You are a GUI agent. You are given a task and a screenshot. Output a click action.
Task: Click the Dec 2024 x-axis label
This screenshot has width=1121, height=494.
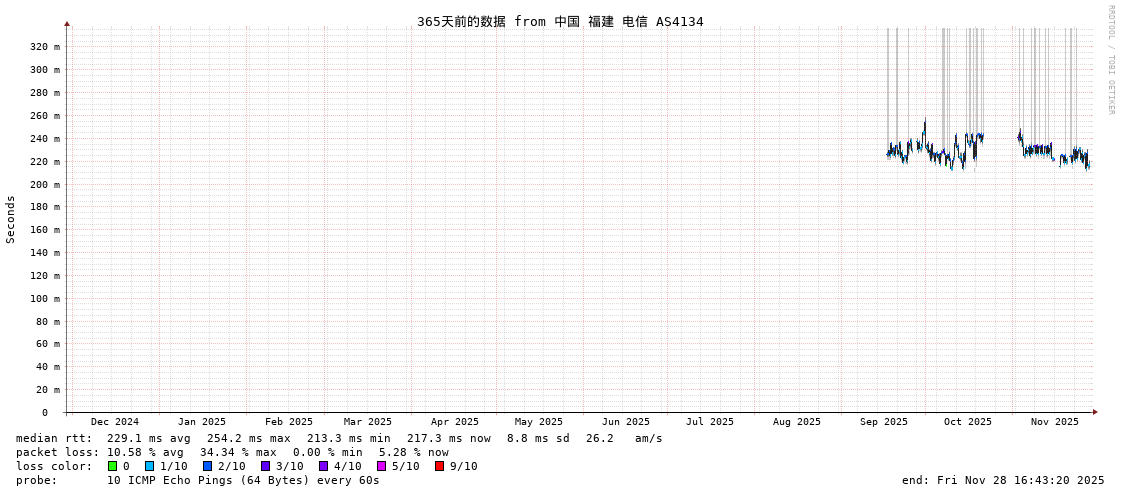pyautogui.click(x=114, y=422)
